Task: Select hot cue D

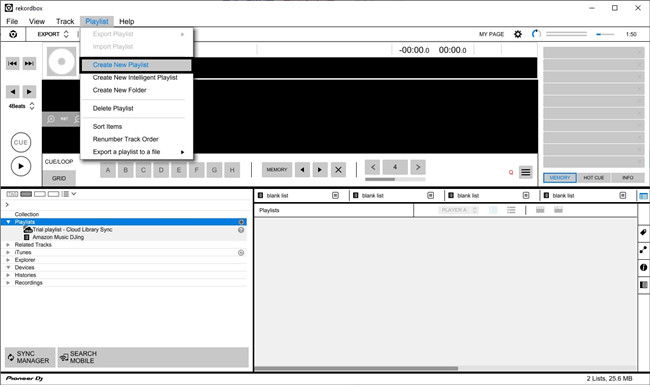Action: click(161, 170)
